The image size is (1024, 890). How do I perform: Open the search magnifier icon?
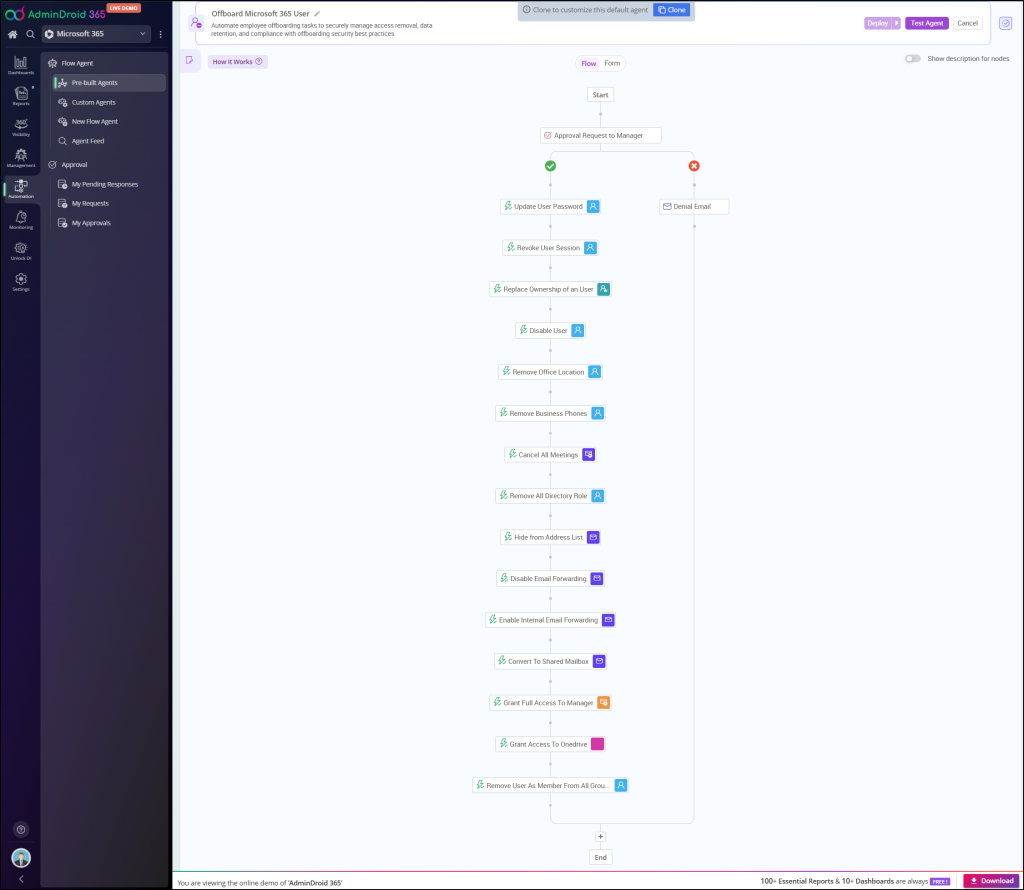[x=30, y=34]
